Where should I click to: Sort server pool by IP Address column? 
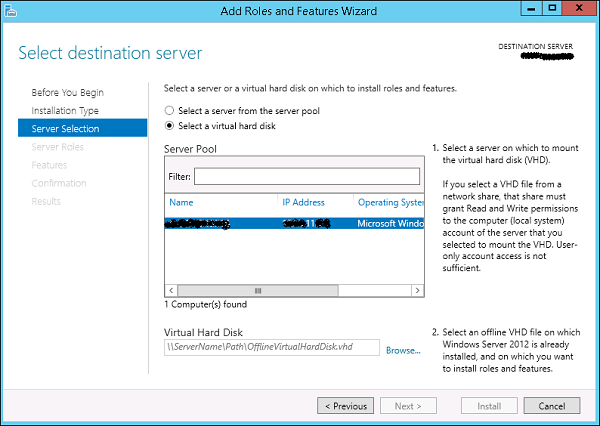(304, 202)
